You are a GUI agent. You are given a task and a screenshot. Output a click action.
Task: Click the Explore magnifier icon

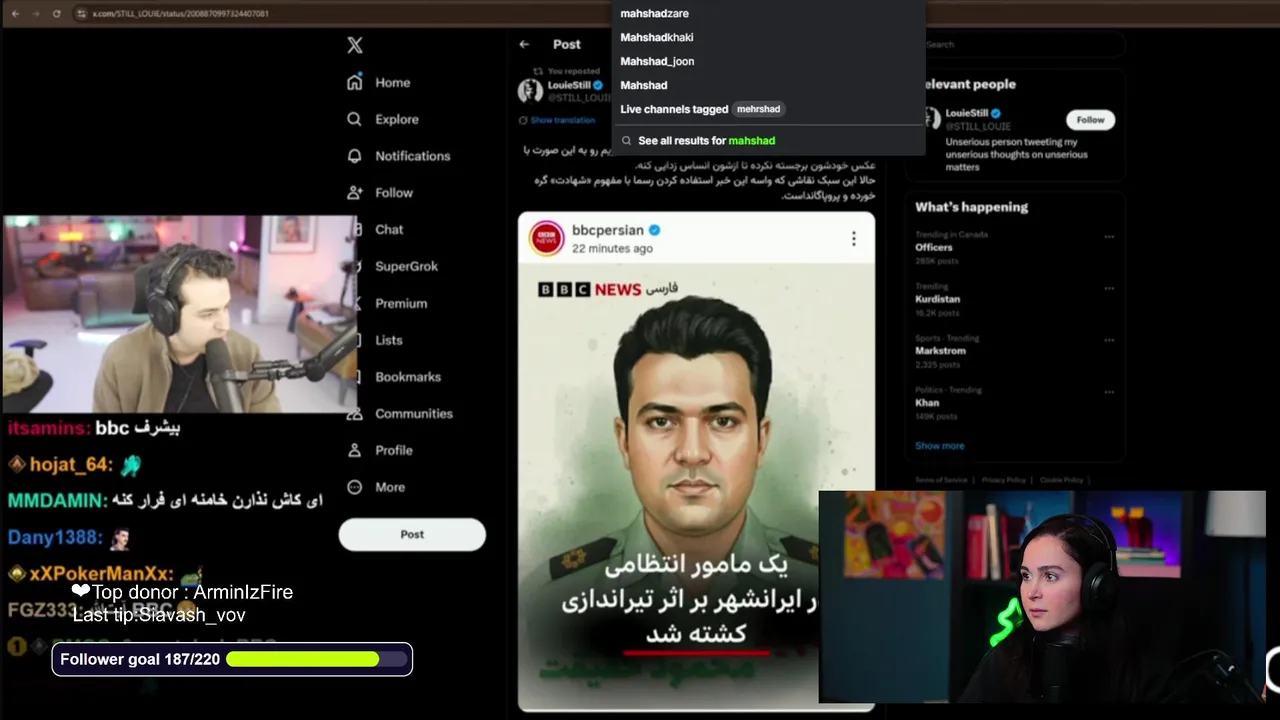[355, 119]
